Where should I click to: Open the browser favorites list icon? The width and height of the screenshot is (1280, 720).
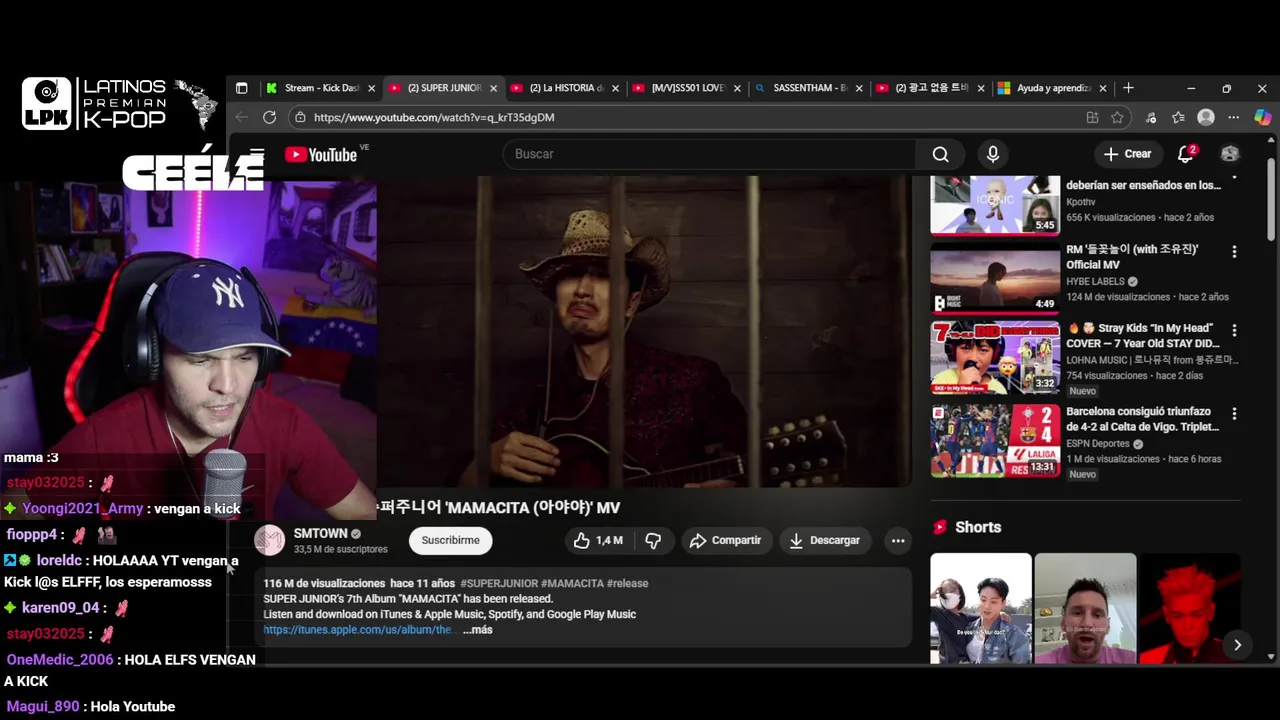(x=1178, y=117)
